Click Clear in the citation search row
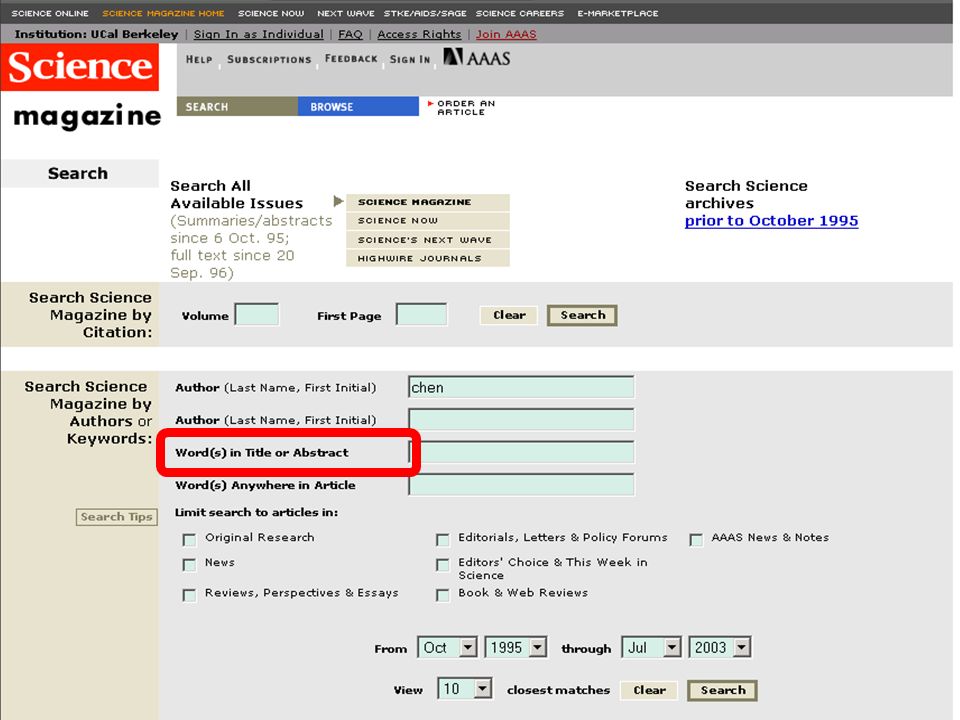The width and height of the screenshot is (960, 720). (x=509, y=315)
